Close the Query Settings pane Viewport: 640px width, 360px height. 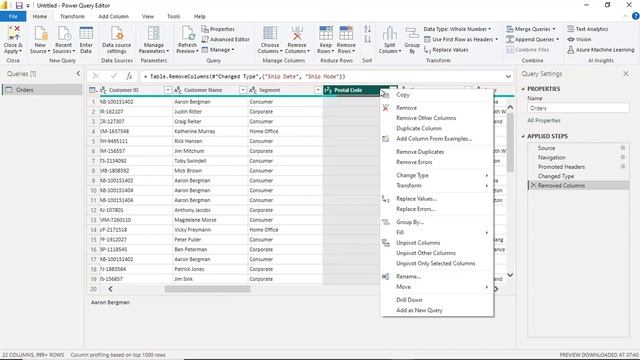coord(626,74)
